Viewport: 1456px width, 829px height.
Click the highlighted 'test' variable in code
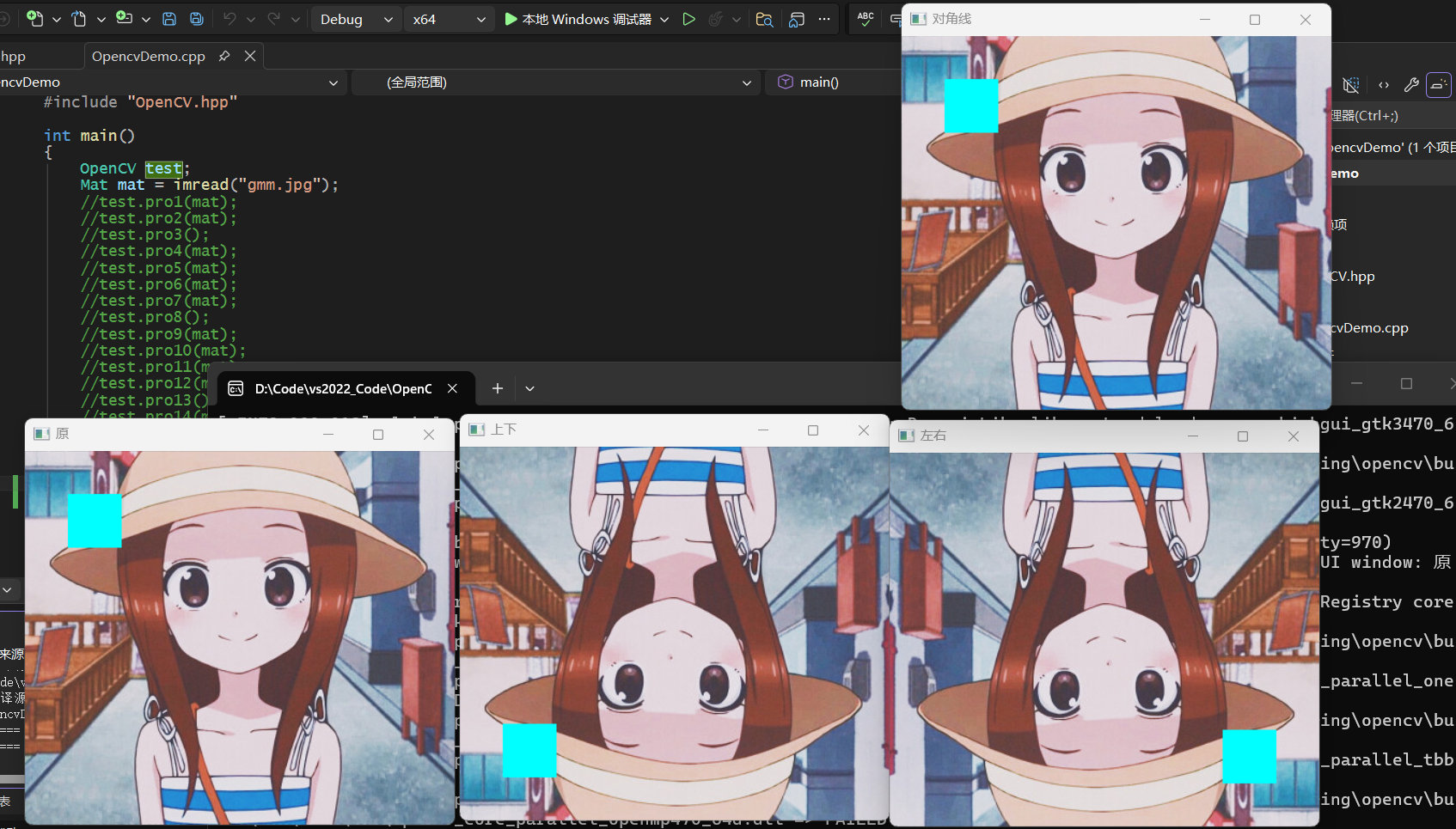pos(163,168)
